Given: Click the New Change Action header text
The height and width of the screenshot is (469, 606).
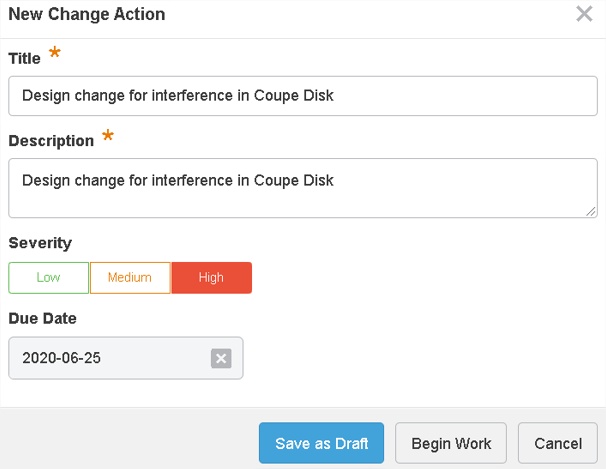Looking at the screenshot, I should click(87, 15).
